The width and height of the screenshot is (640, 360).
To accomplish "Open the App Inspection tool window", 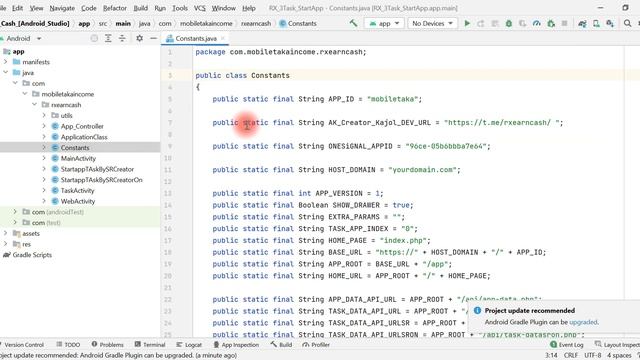I will click(x=236, y=345).
